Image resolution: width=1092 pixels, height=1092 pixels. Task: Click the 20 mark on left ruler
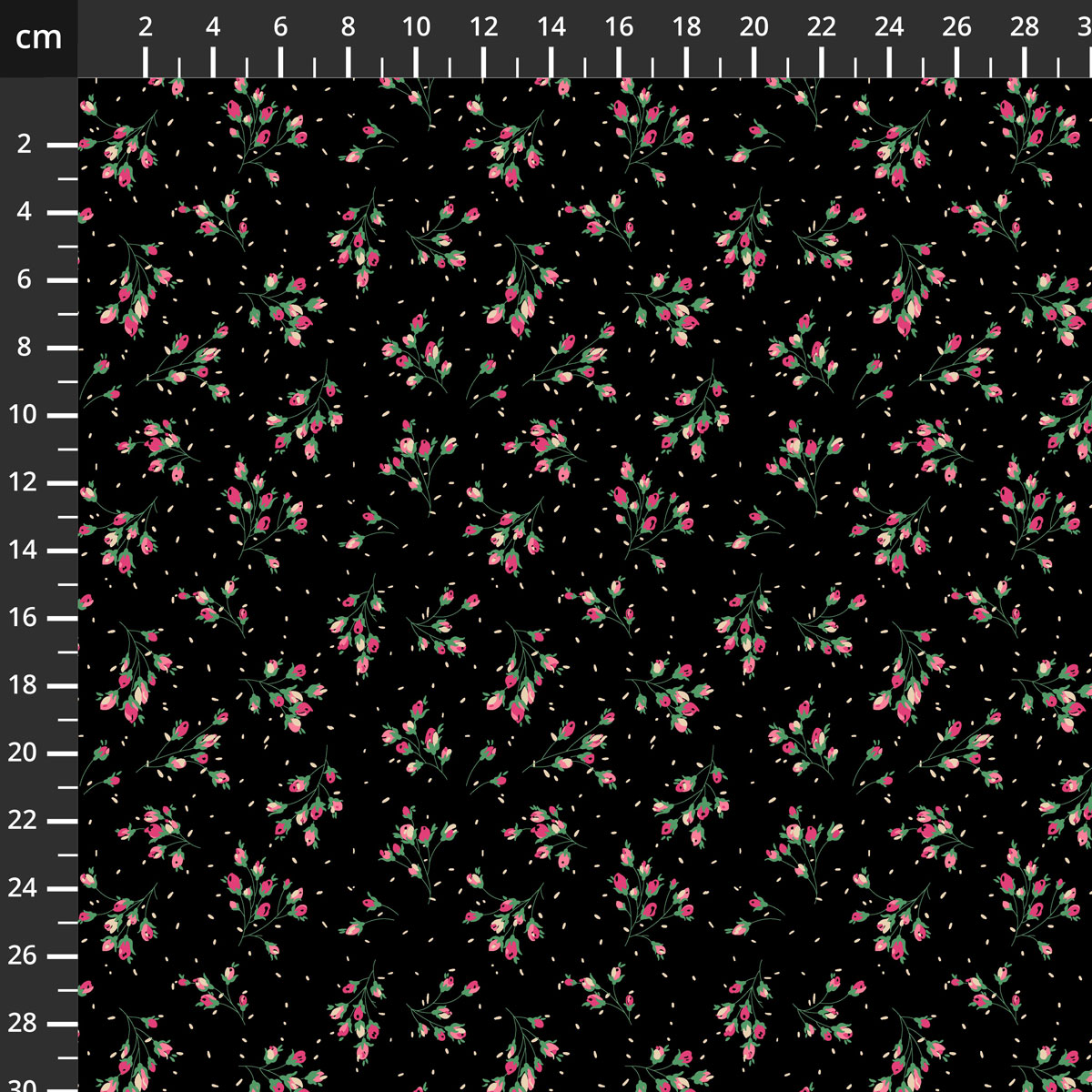(25, 753)
